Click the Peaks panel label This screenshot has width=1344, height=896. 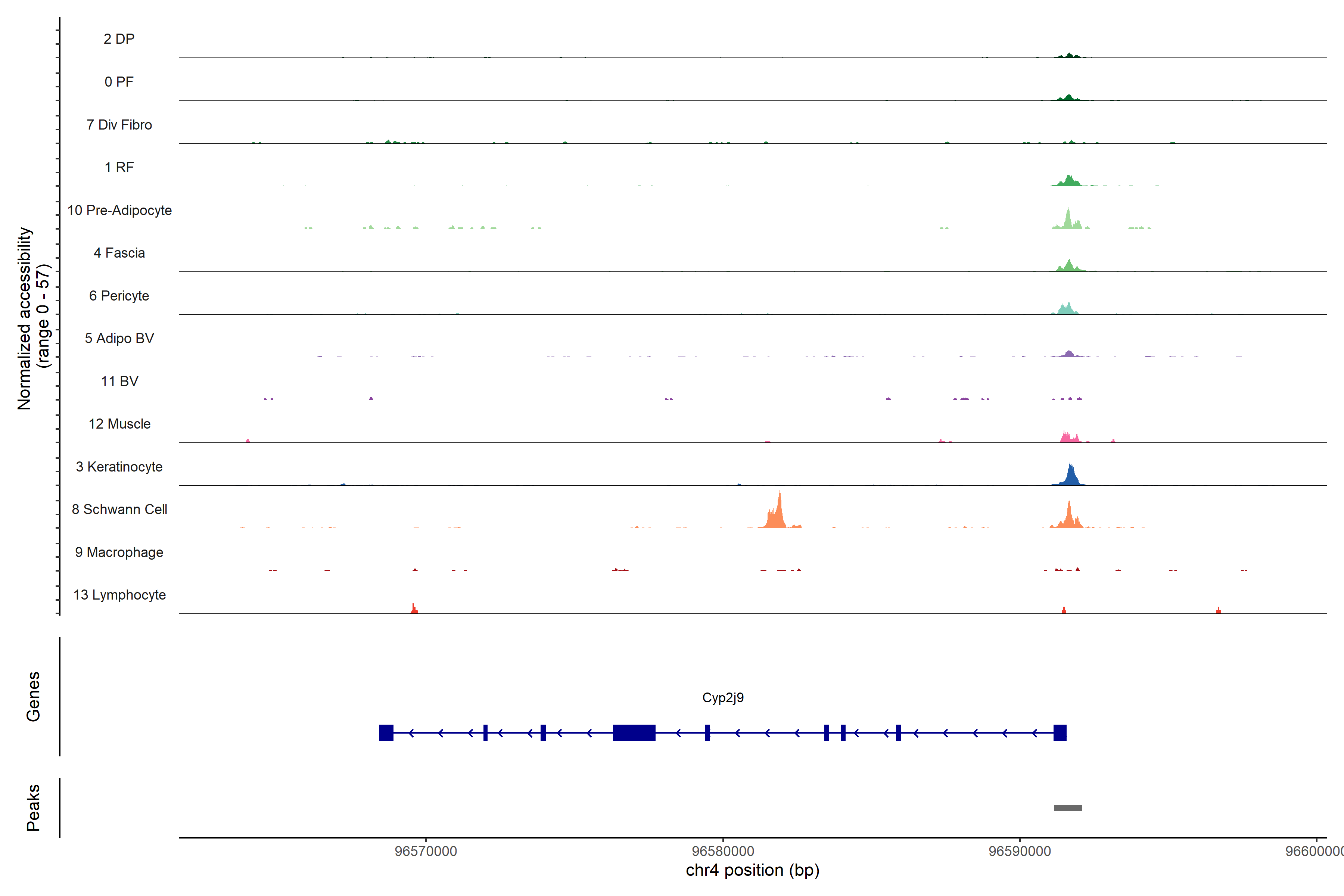[x=33, y=807]
